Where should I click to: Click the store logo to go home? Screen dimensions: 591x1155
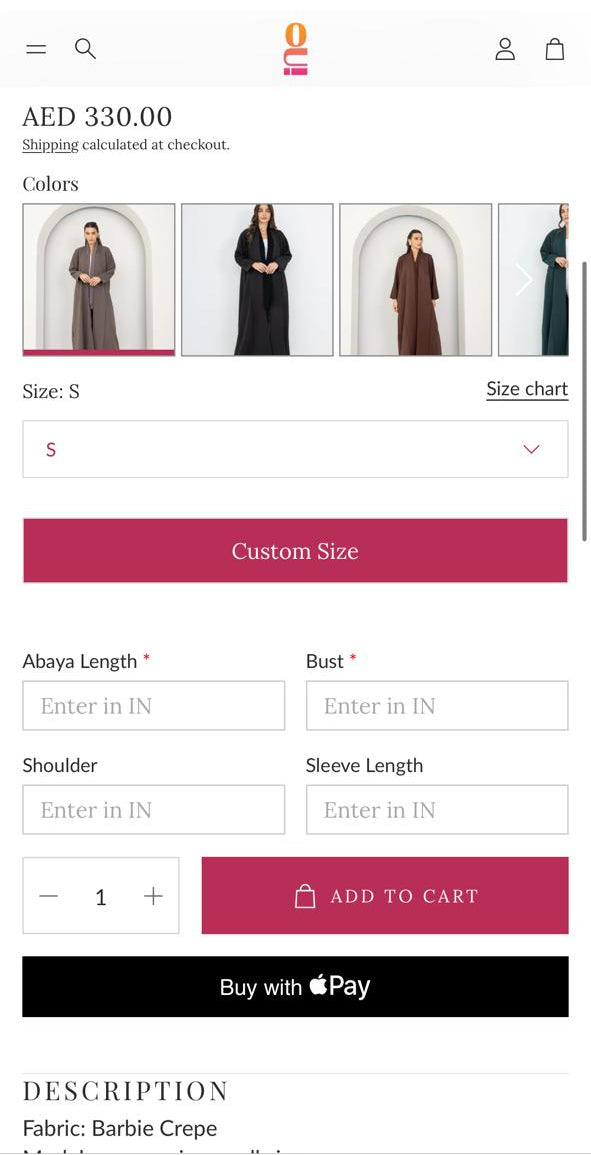coord(295,49)
